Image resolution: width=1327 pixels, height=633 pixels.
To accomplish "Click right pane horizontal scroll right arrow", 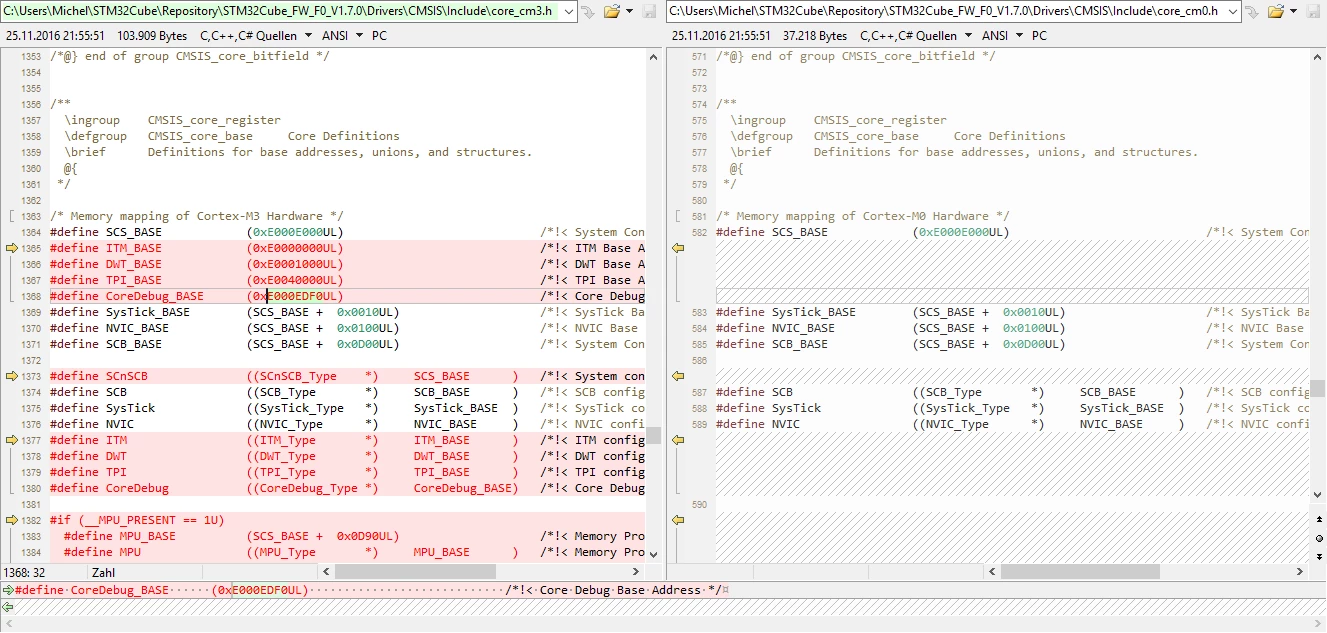I will pos(1300,572).
